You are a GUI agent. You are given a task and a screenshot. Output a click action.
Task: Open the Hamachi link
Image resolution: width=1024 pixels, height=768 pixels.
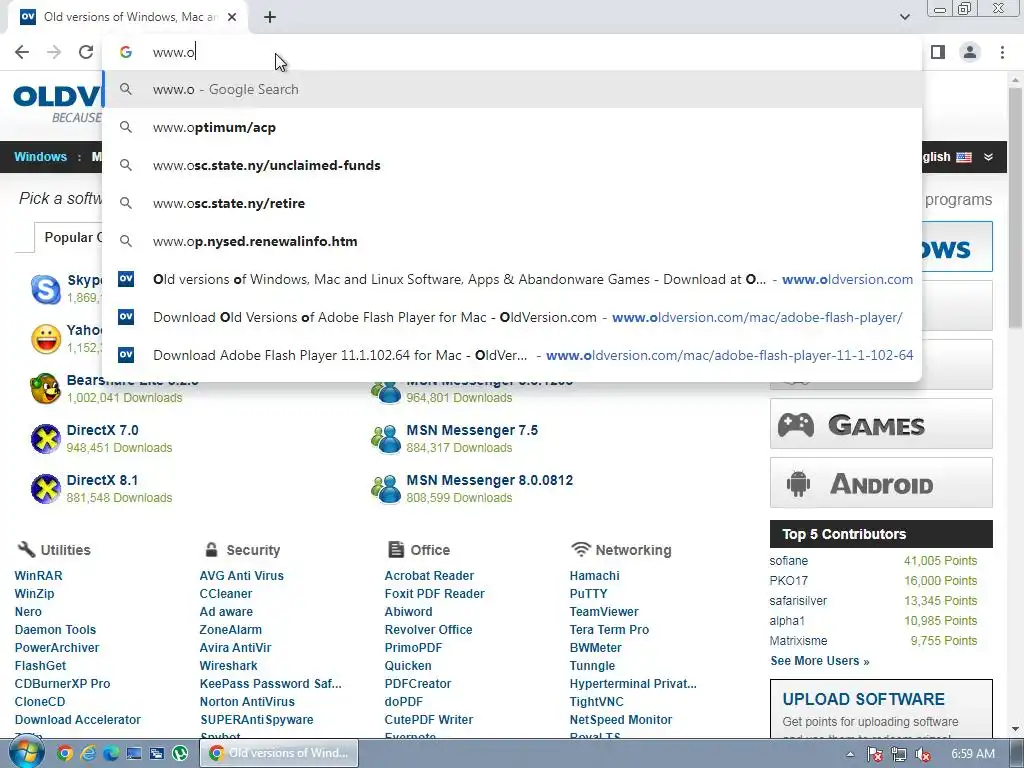click(x=594, y=576)
